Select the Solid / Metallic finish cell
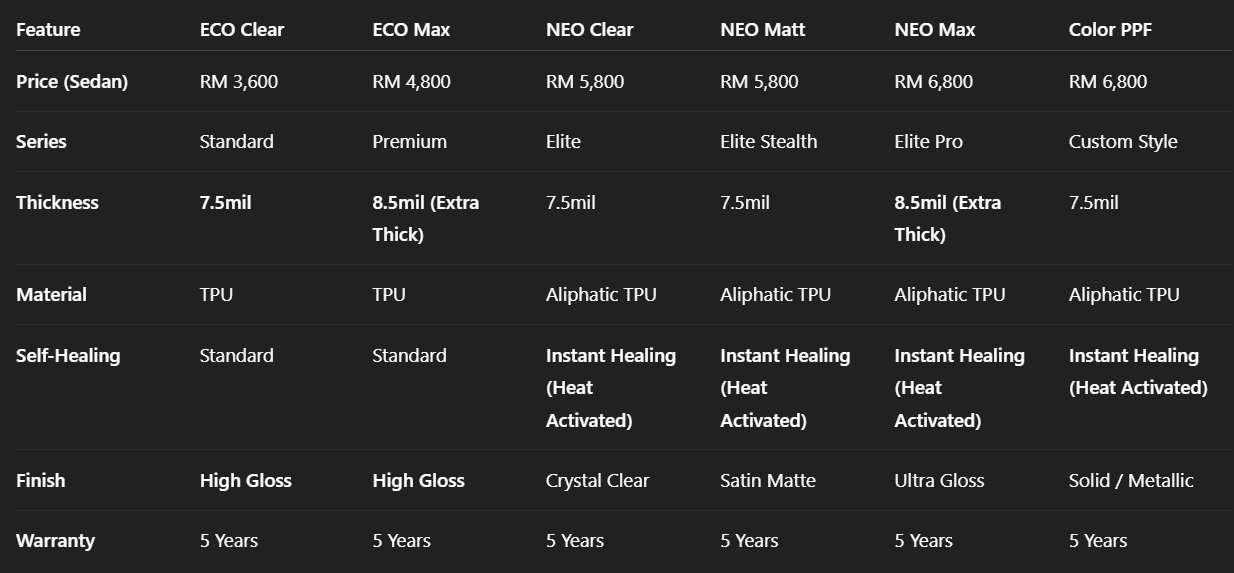Screen dimensions: 1234x573 pos(1131,481)
